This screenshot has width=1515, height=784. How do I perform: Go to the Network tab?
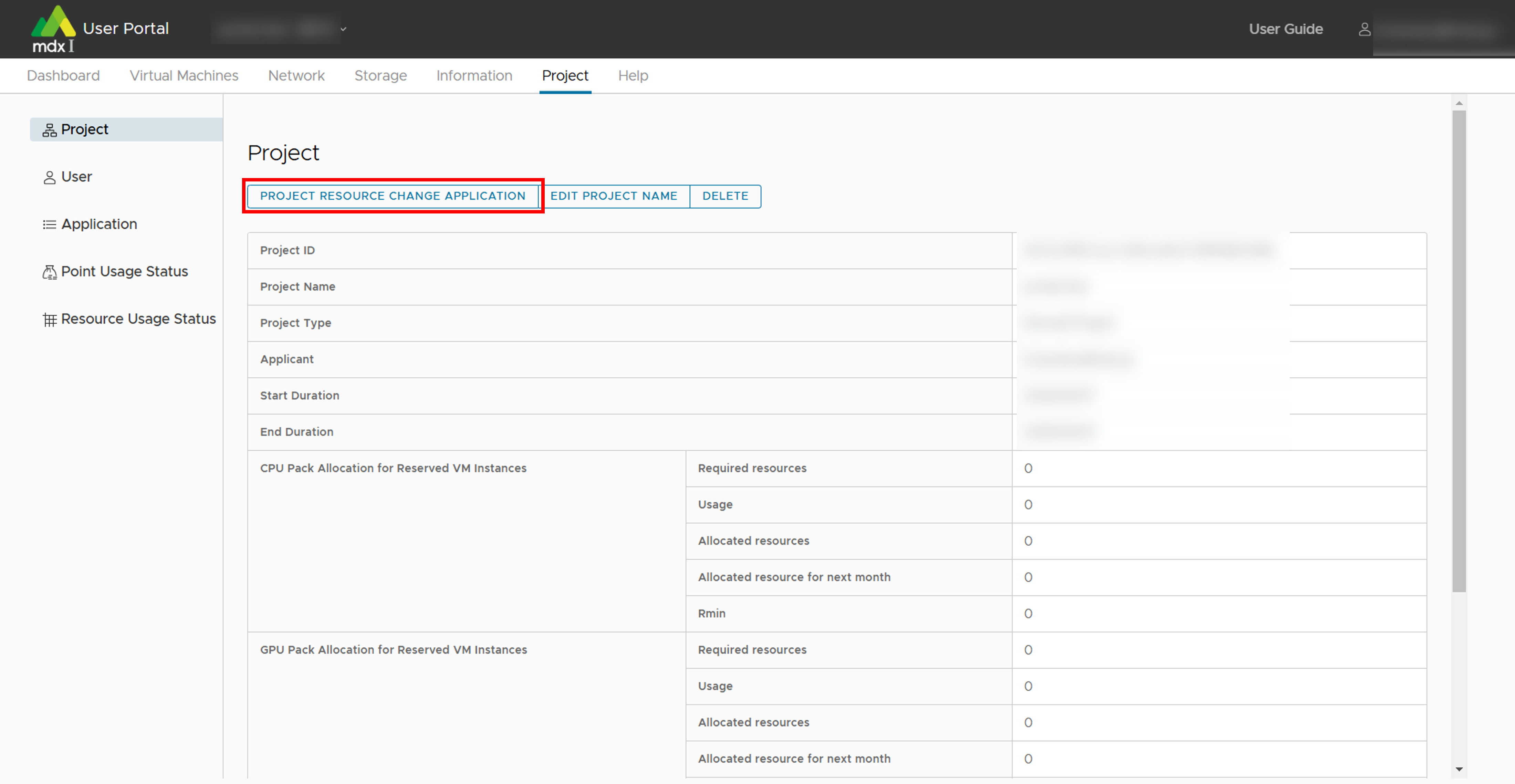coord(296,76)
